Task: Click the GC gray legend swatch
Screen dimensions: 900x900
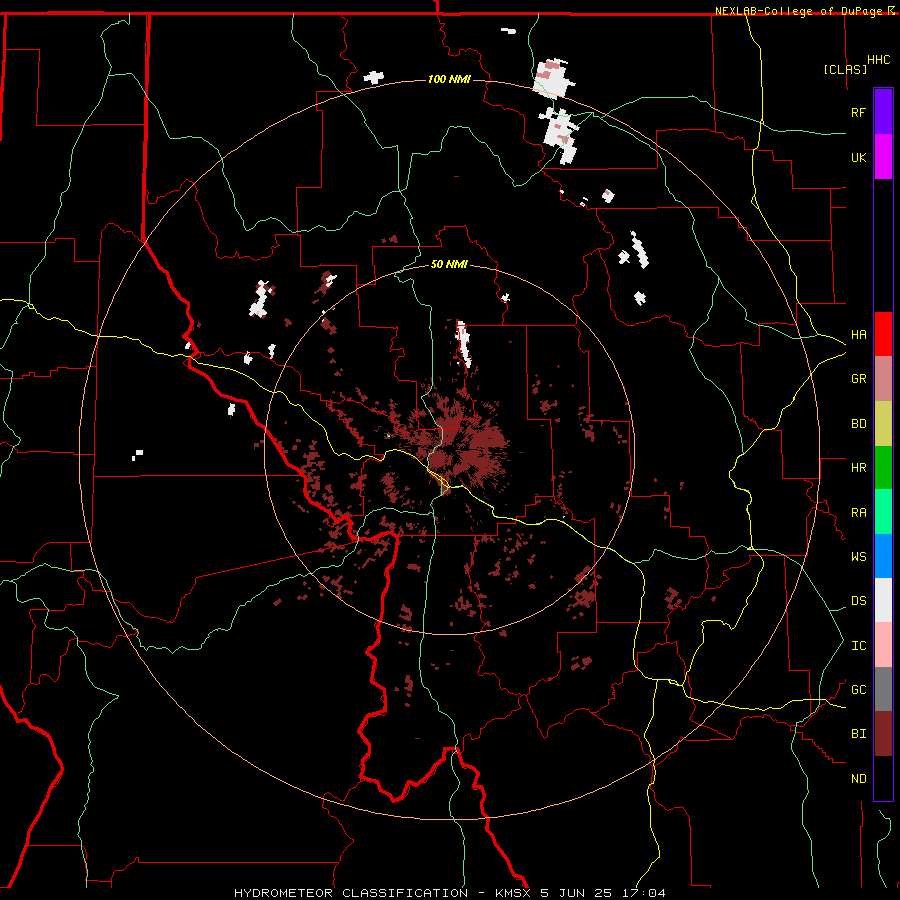Action: pyautogui.click(x=883, y=689)
